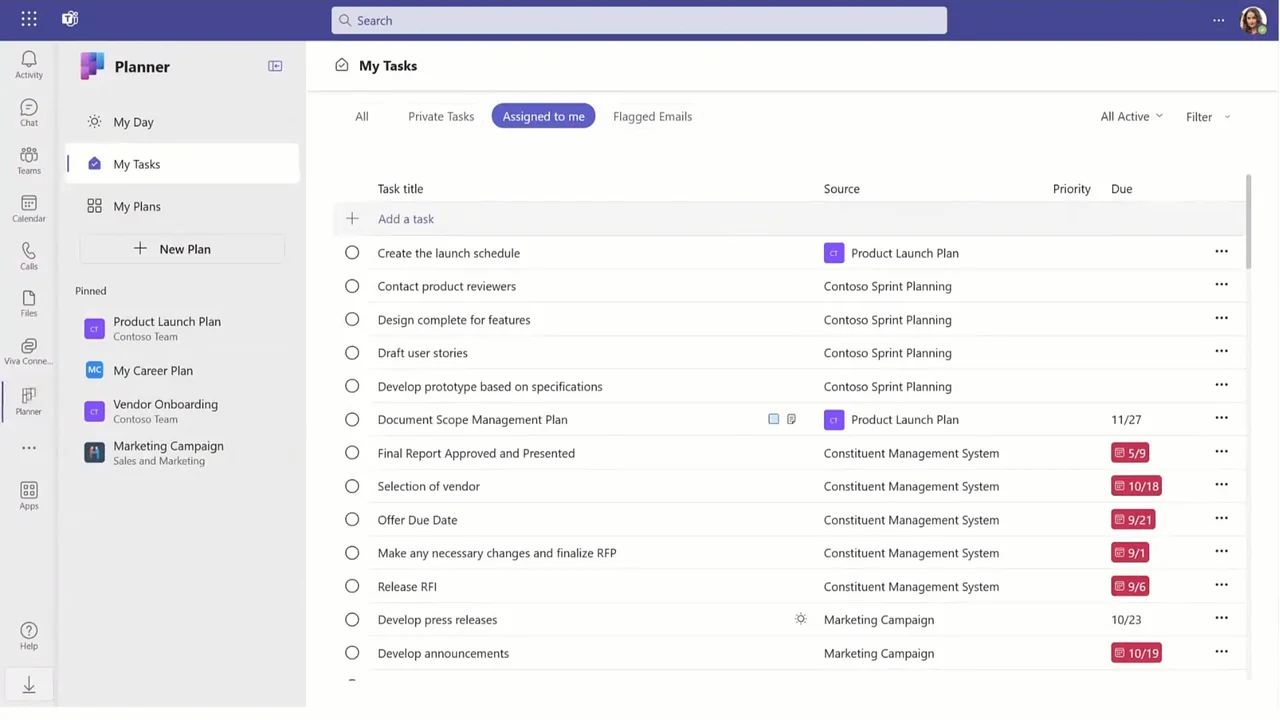Open more options for Draft user stories
The width and height of the screenshot is (1280, 720).
click(1221, 351)
